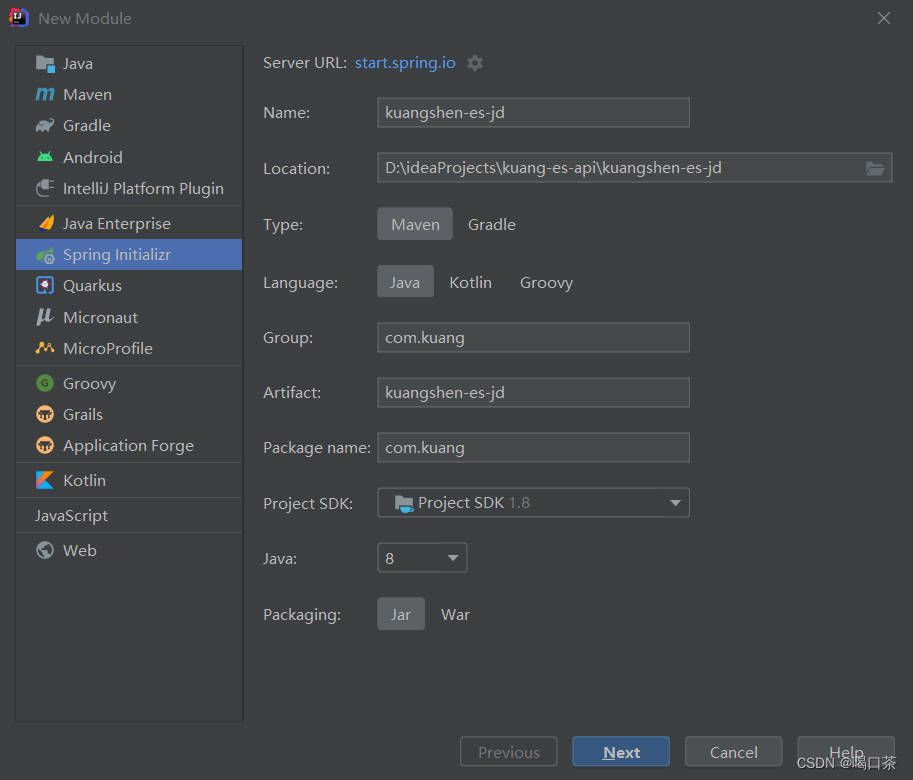913x780 pixels.
Task: Select the Android robot icon
Action: coord(45,157)
